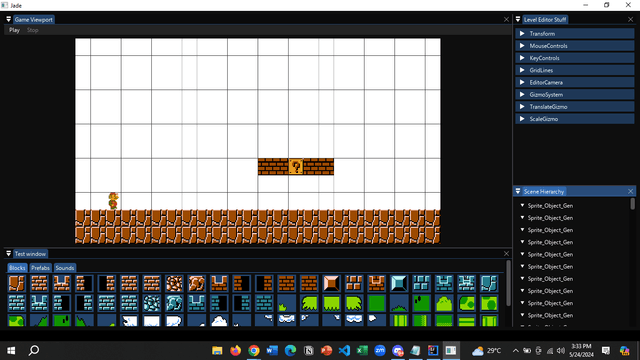
Task: Open Level Editor Stuff panel dropdown triangle
Action: tap(518, 20)
